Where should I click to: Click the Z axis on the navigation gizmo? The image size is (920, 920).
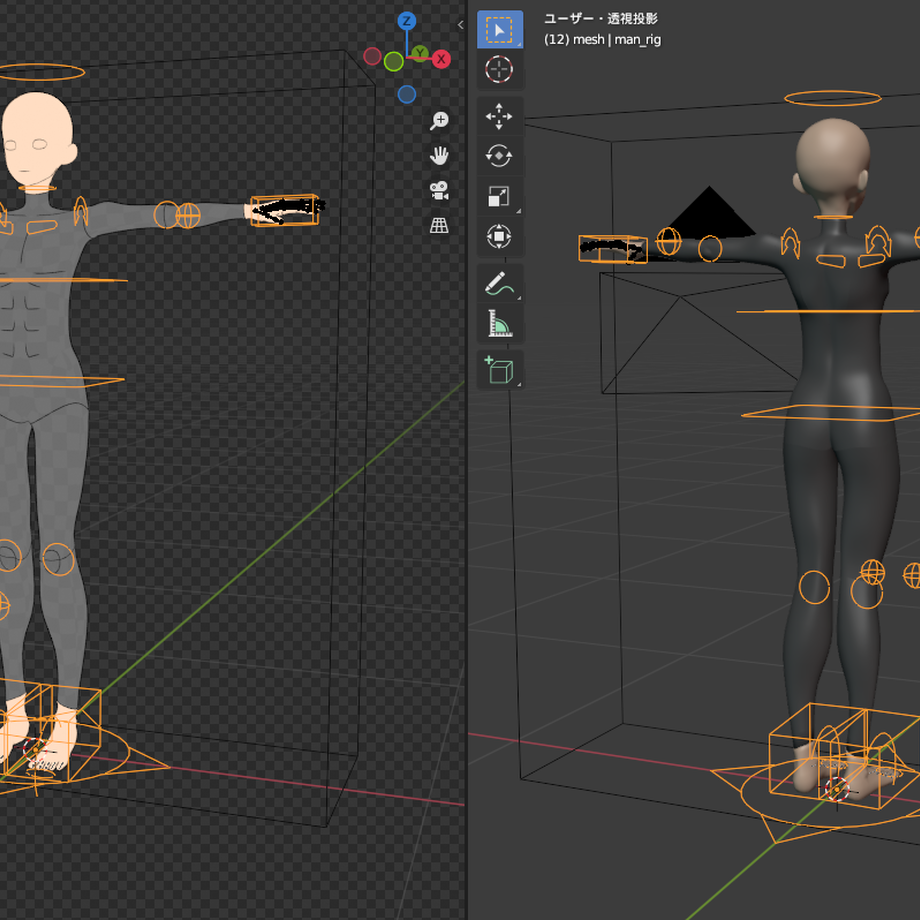[x=405, y=20]
